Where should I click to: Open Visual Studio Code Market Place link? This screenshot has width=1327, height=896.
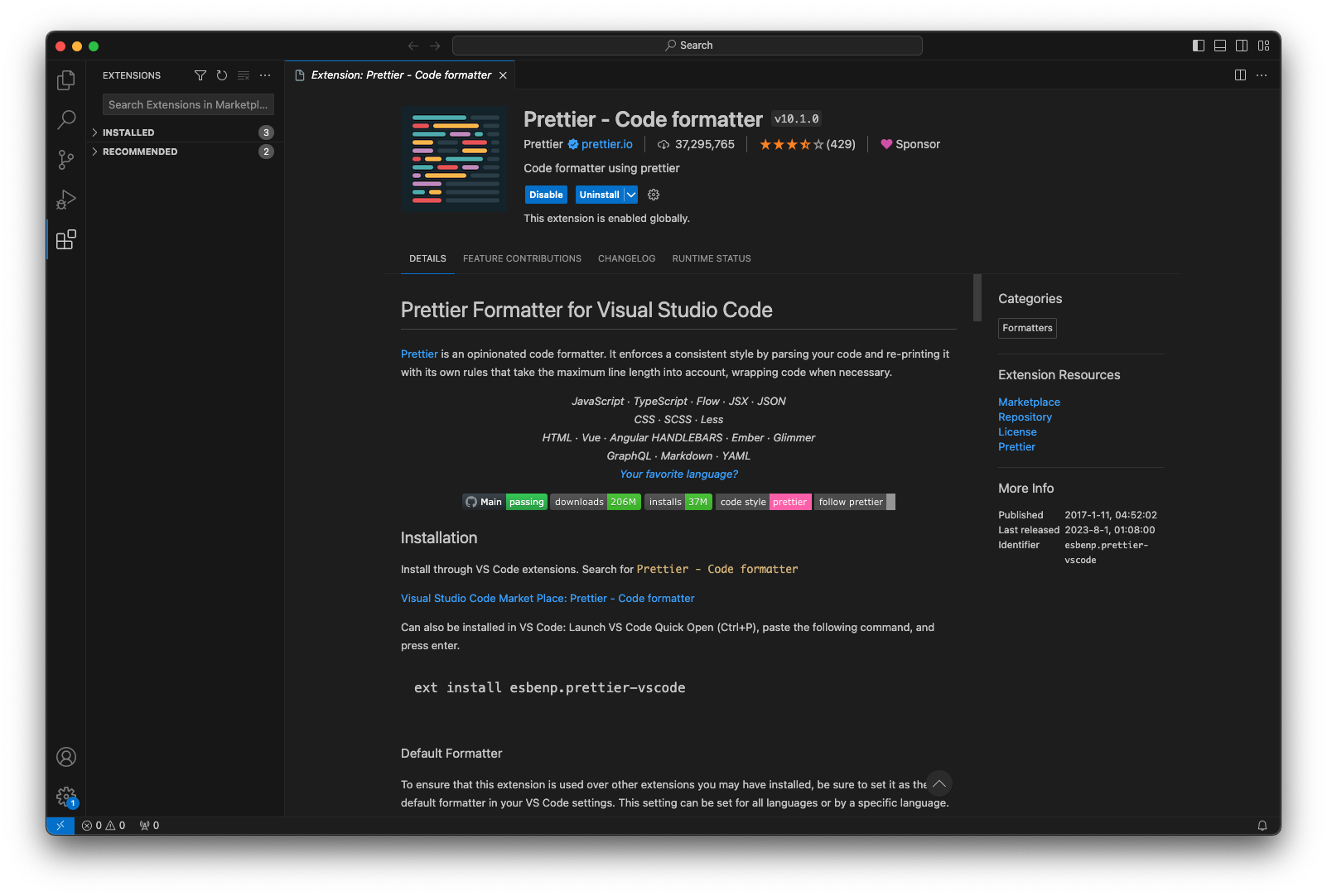[x=548, y=598]
